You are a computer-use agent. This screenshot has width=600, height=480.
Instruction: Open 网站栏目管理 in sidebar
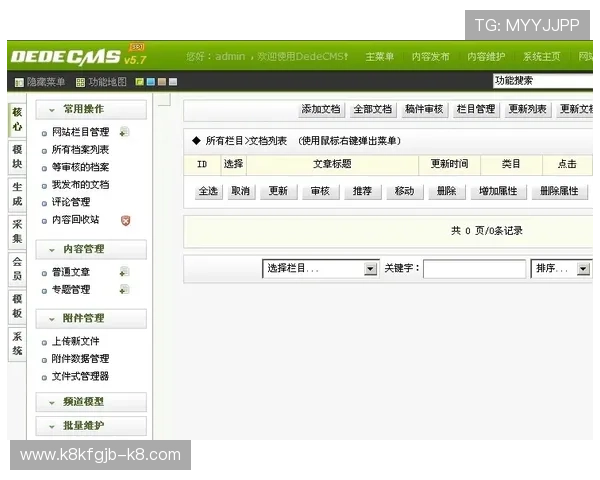pyautogui.click(x=81, y=132)
